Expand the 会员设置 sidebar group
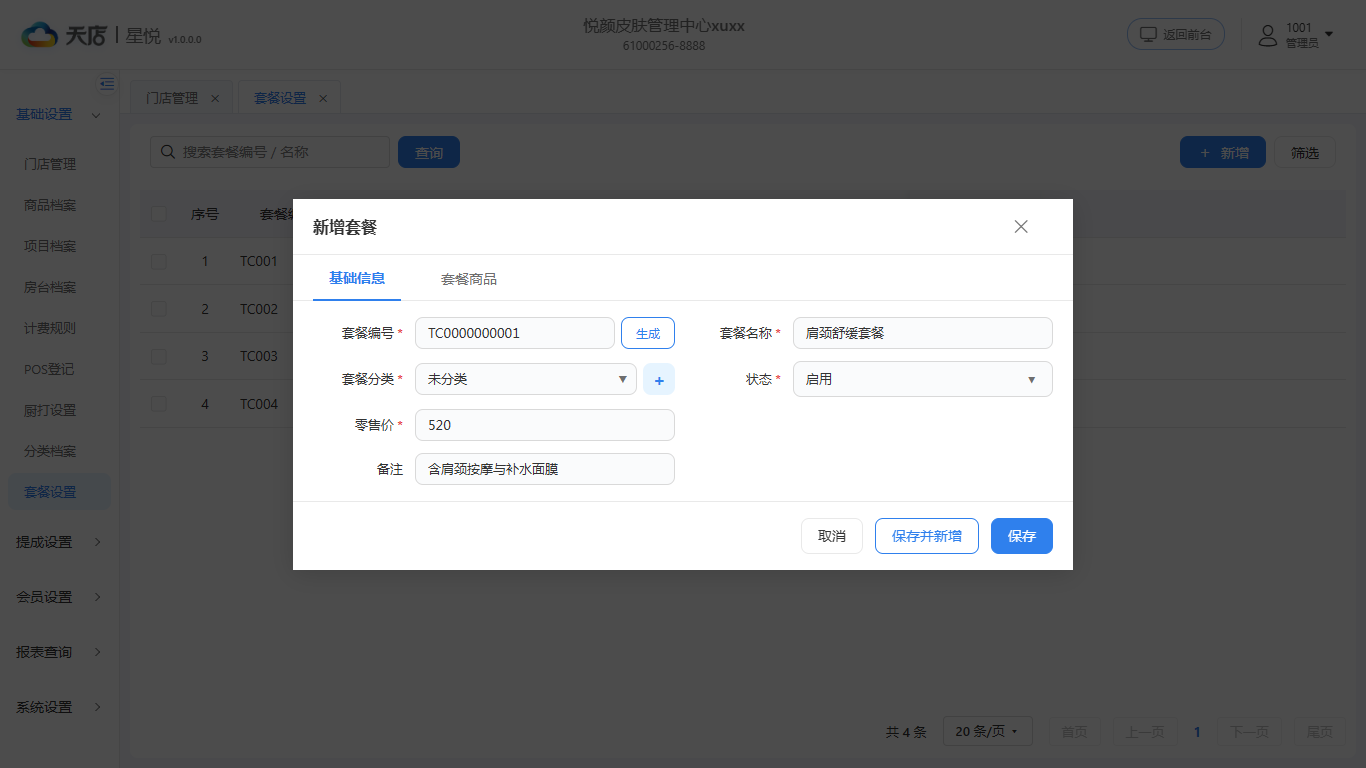Image resolution: width=1366 pixels, height=768 pixels. pos(58,597)
